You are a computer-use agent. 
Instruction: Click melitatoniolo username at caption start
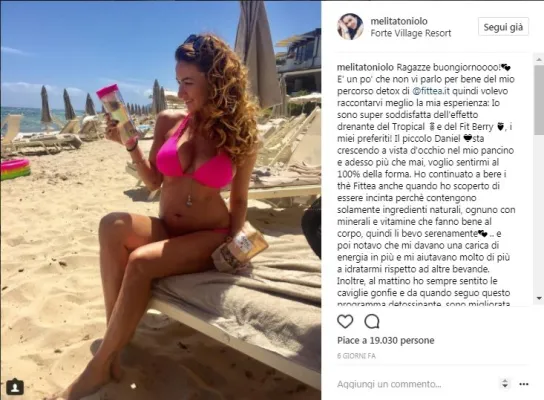pos(365,67)
